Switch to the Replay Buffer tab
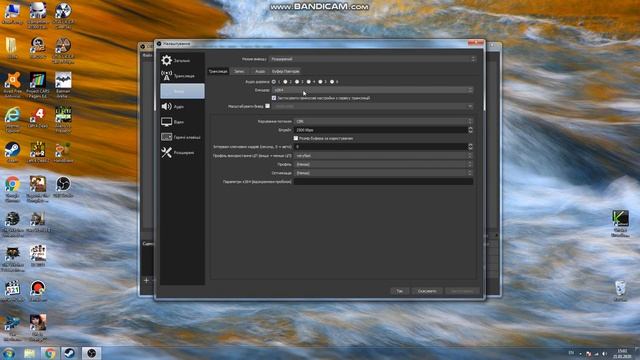640x360 pixels. 286,71
